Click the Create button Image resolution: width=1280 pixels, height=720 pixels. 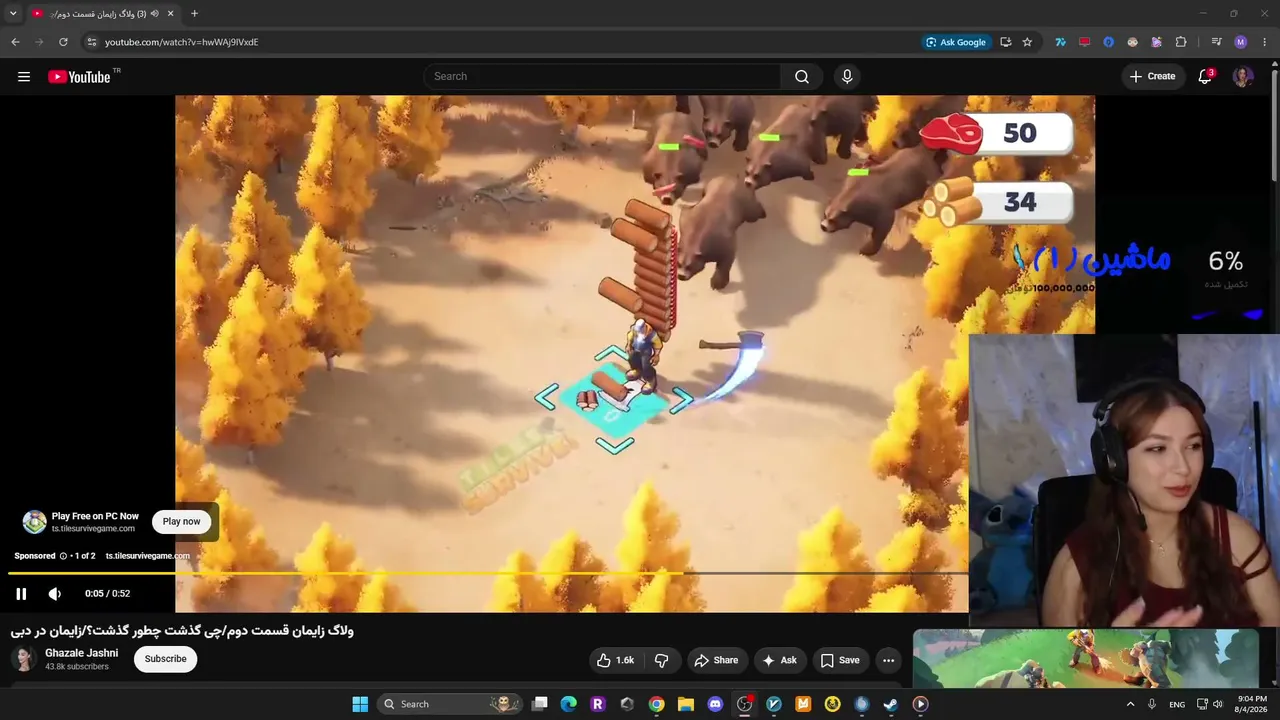(x=1152, y=77)
